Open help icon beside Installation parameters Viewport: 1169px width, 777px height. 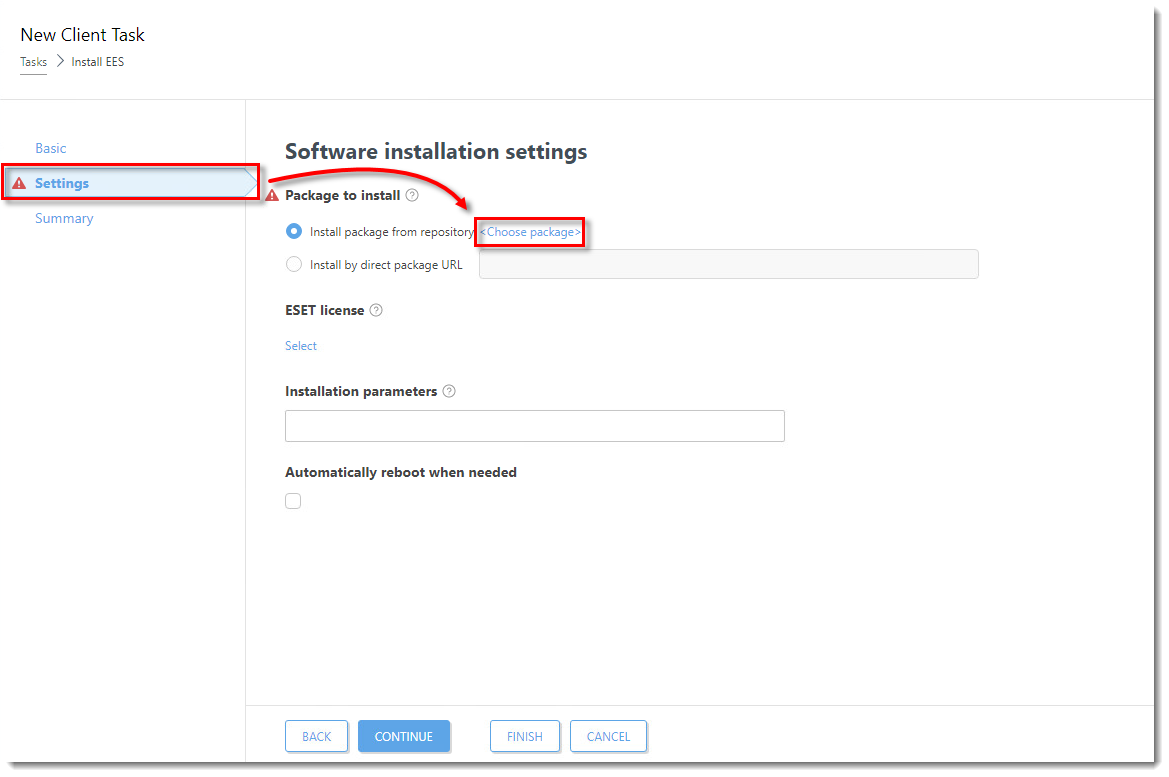tap(449, 391)
